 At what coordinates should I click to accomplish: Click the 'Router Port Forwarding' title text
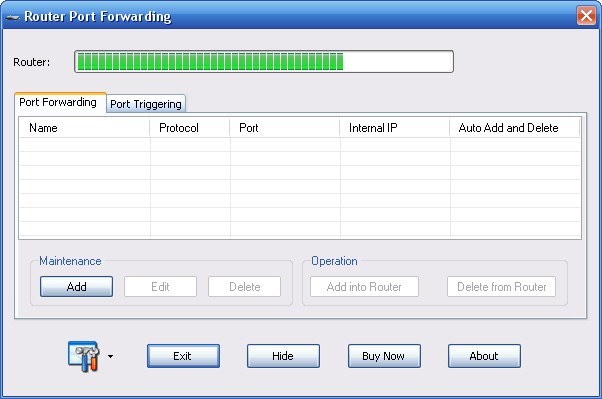[98, 17]
